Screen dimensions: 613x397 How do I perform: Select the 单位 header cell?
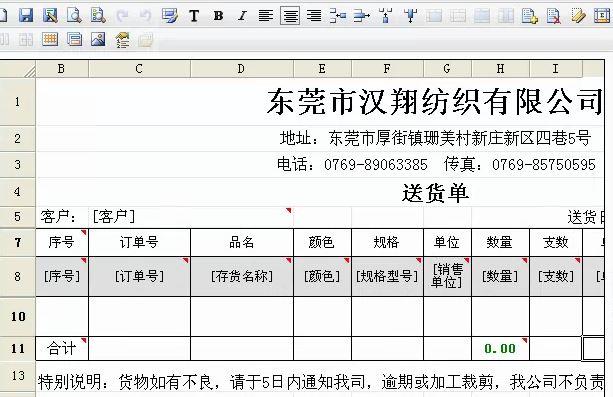[x=447, y=243]
